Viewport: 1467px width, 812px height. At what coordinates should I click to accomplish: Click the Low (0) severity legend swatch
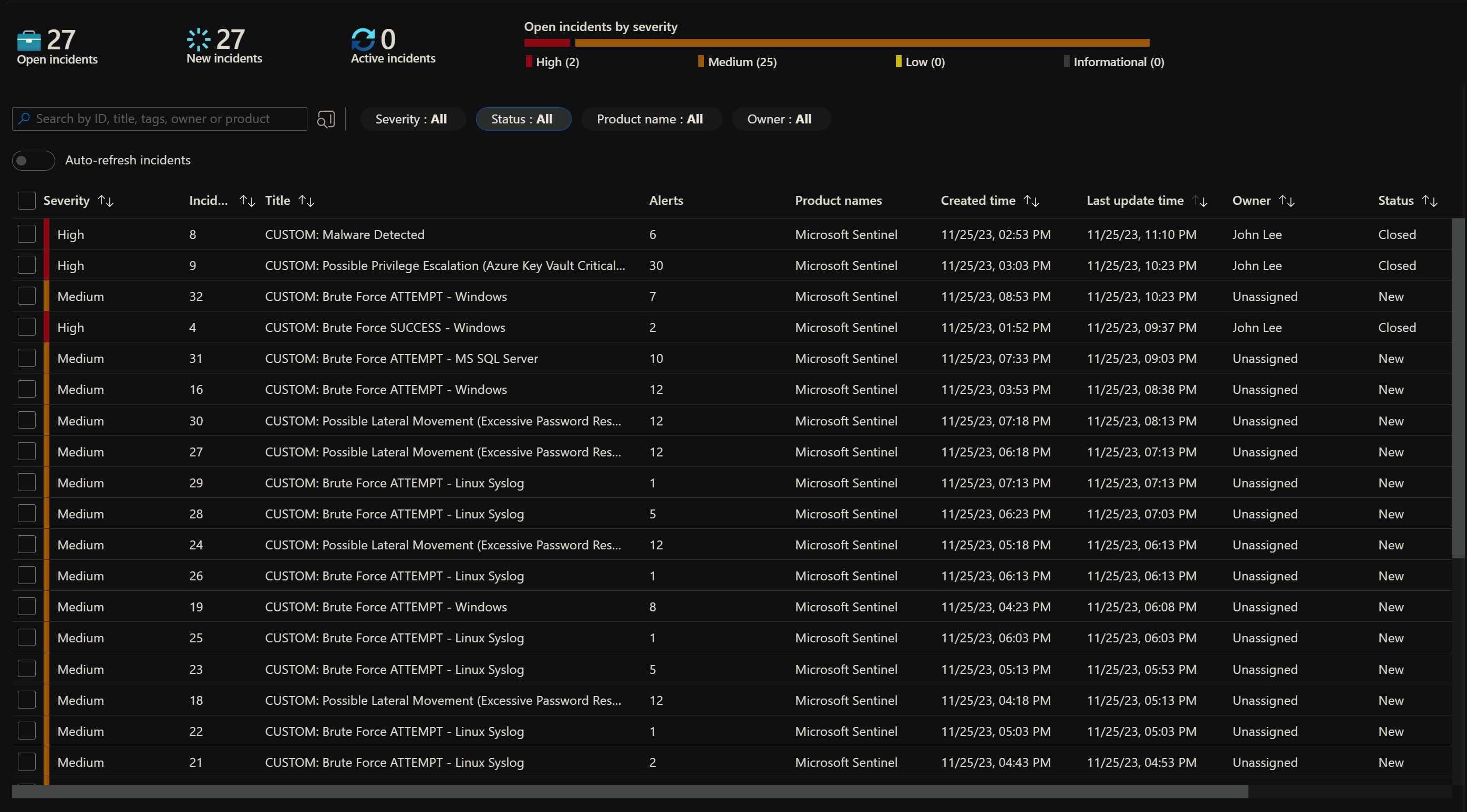coord(898,61)
